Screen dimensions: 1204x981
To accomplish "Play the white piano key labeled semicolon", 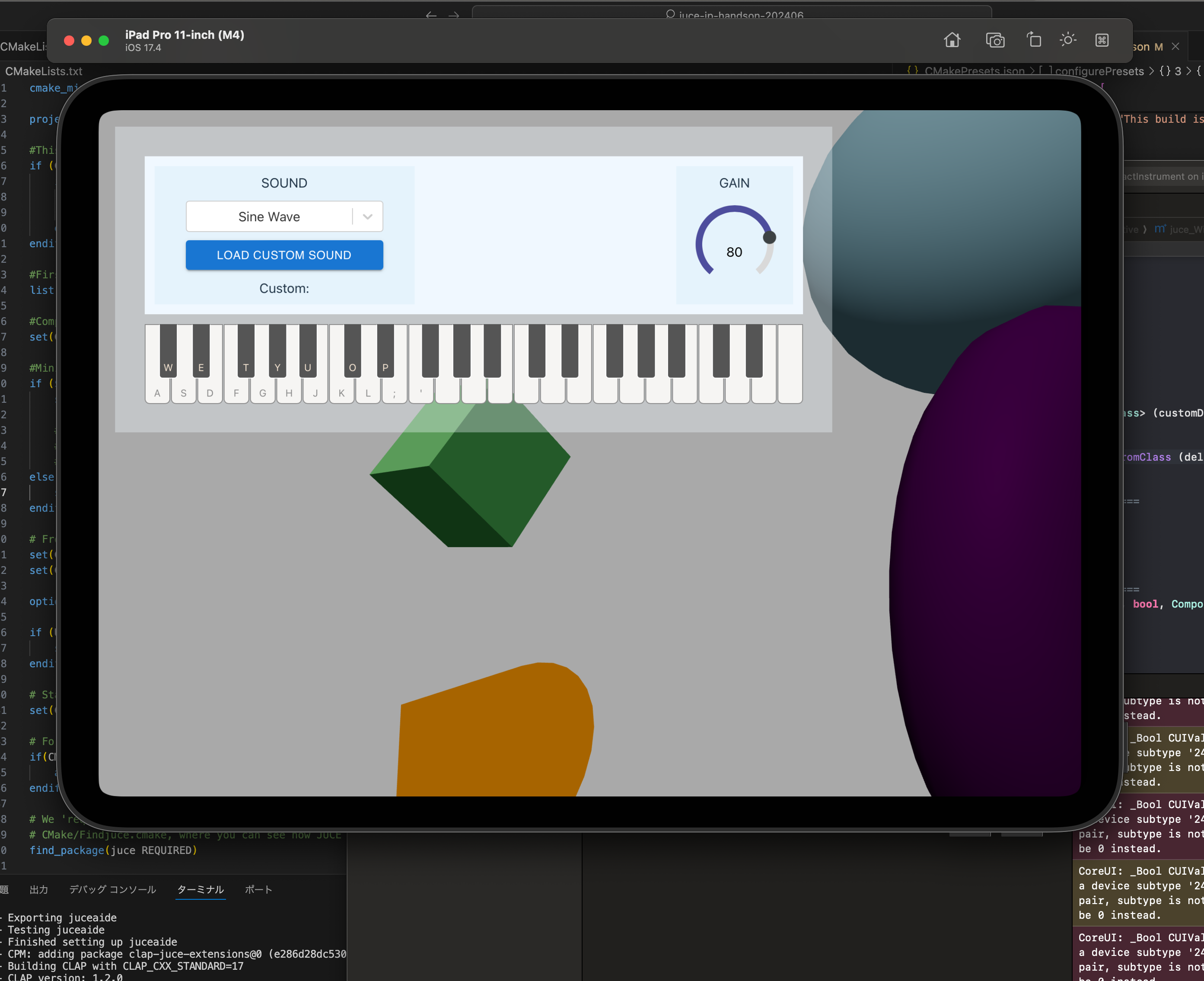I will click(x=395, y=391).
